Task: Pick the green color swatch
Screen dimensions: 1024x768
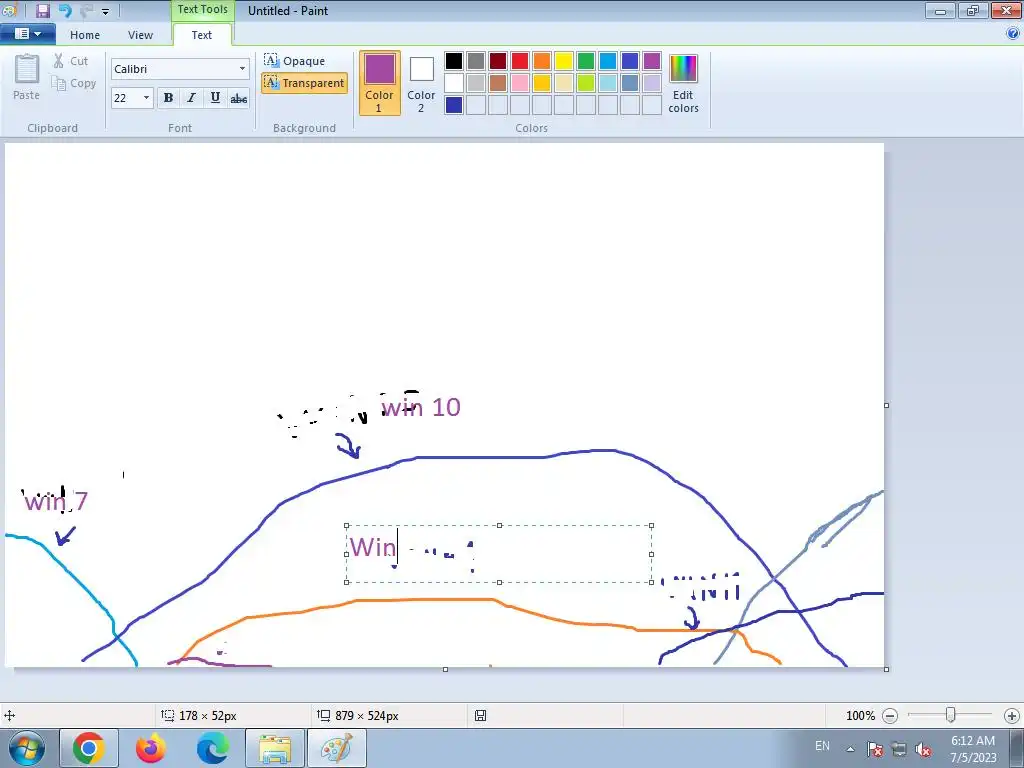Action: [x=586, y=61]
